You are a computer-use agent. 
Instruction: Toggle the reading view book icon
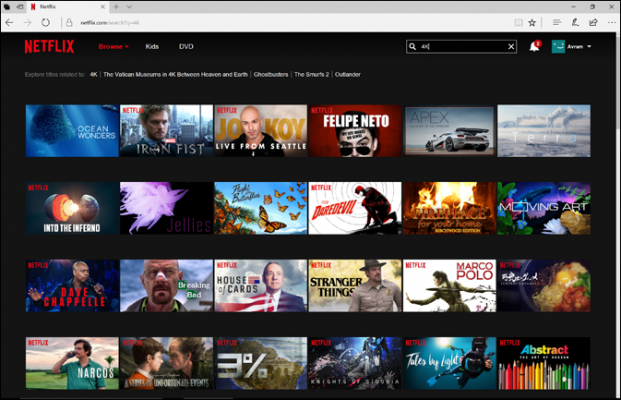click(518, 23)
